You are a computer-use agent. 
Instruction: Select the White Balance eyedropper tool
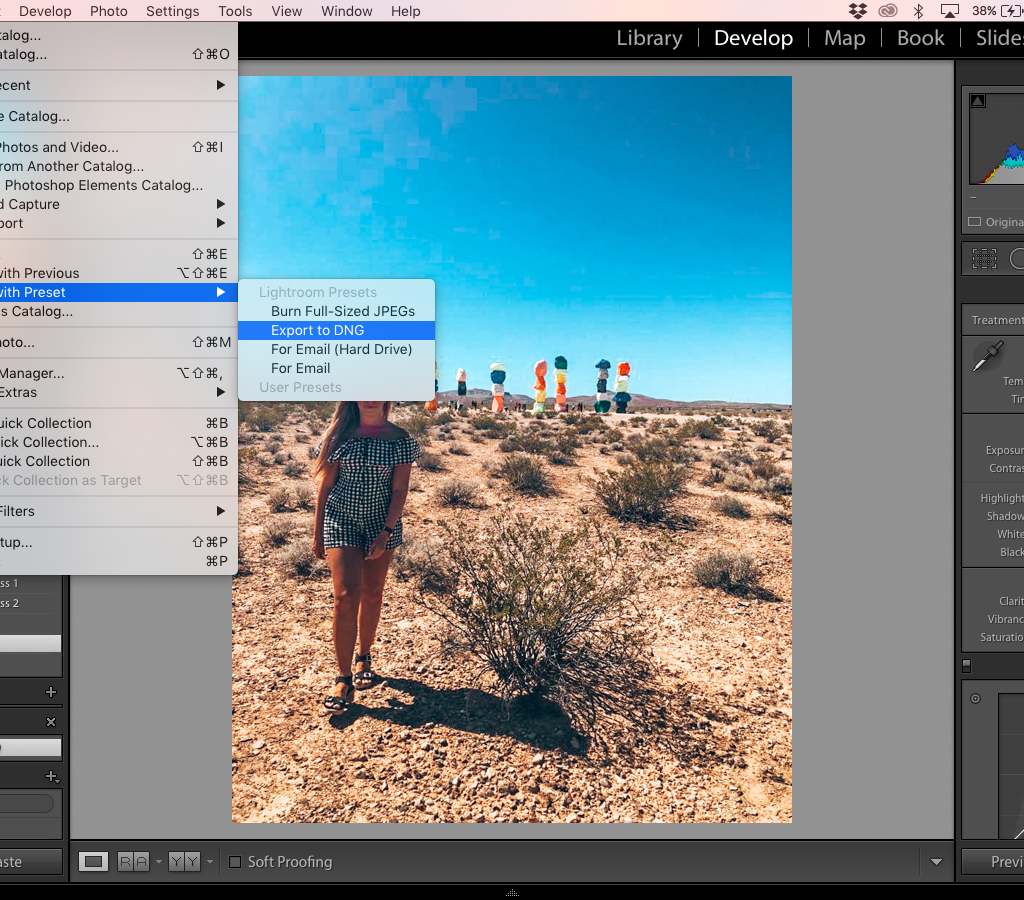(986, 355)
